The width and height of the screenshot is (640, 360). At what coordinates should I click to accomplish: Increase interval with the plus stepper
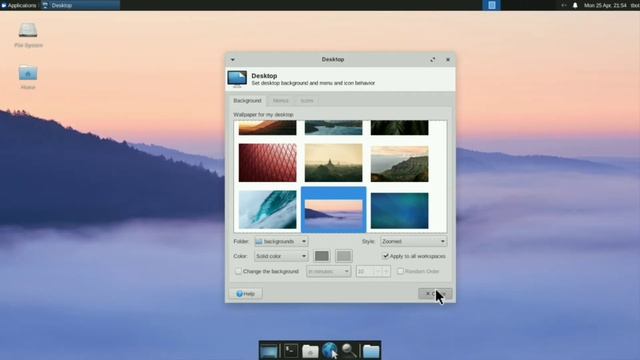(x=386, y=271)
